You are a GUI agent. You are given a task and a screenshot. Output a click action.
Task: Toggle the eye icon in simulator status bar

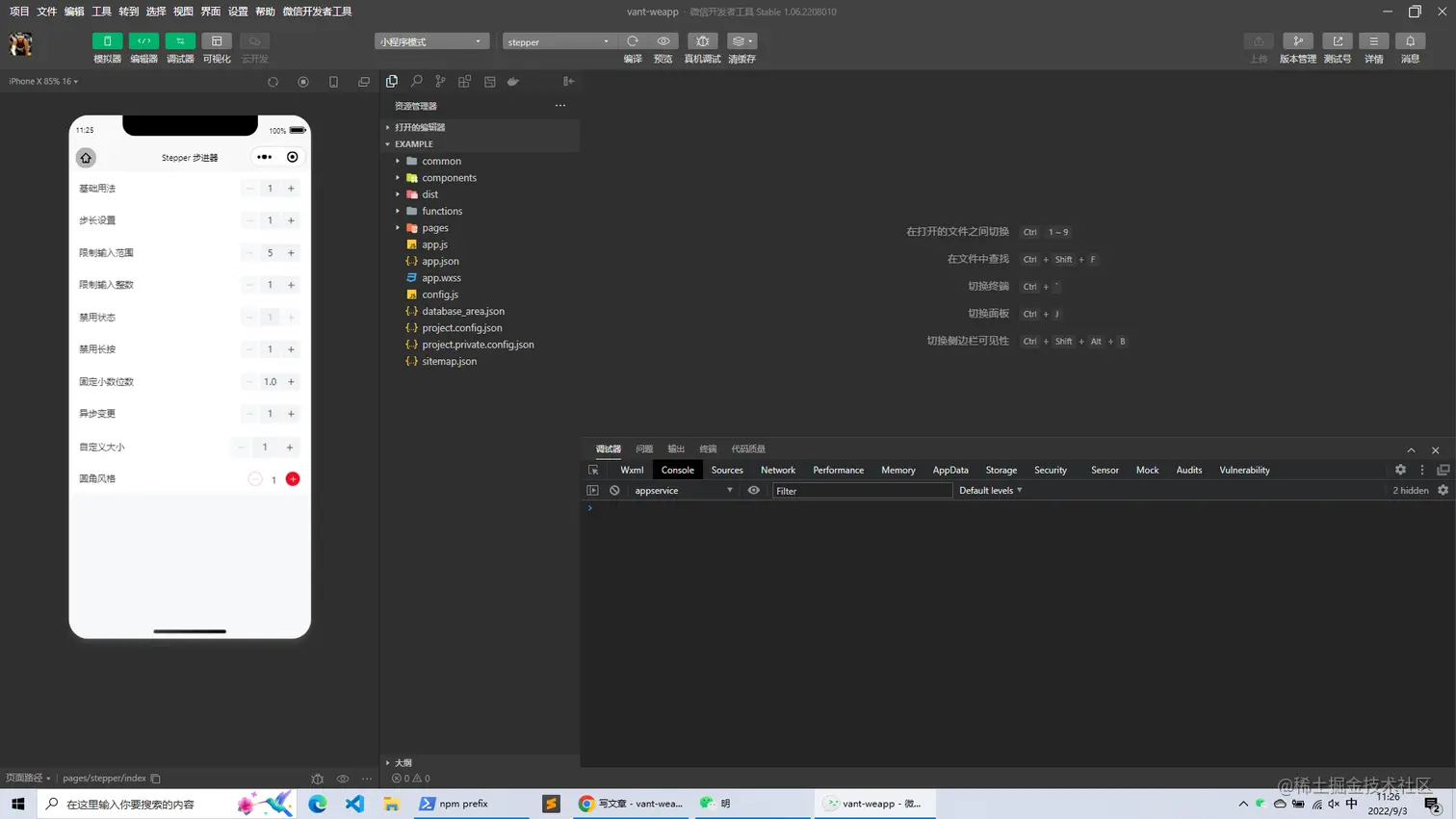[x=343, y=779]
